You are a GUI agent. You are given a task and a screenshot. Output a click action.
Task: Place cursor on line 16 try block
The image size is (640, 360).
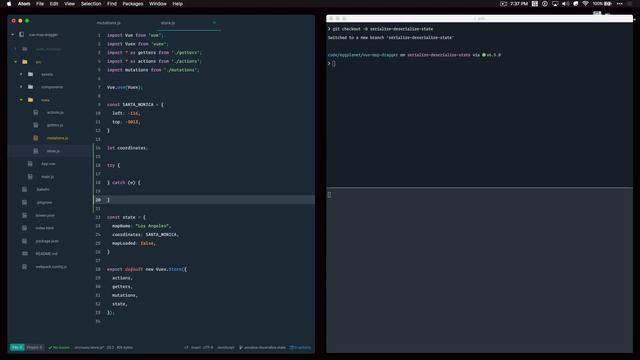(113, 165)
